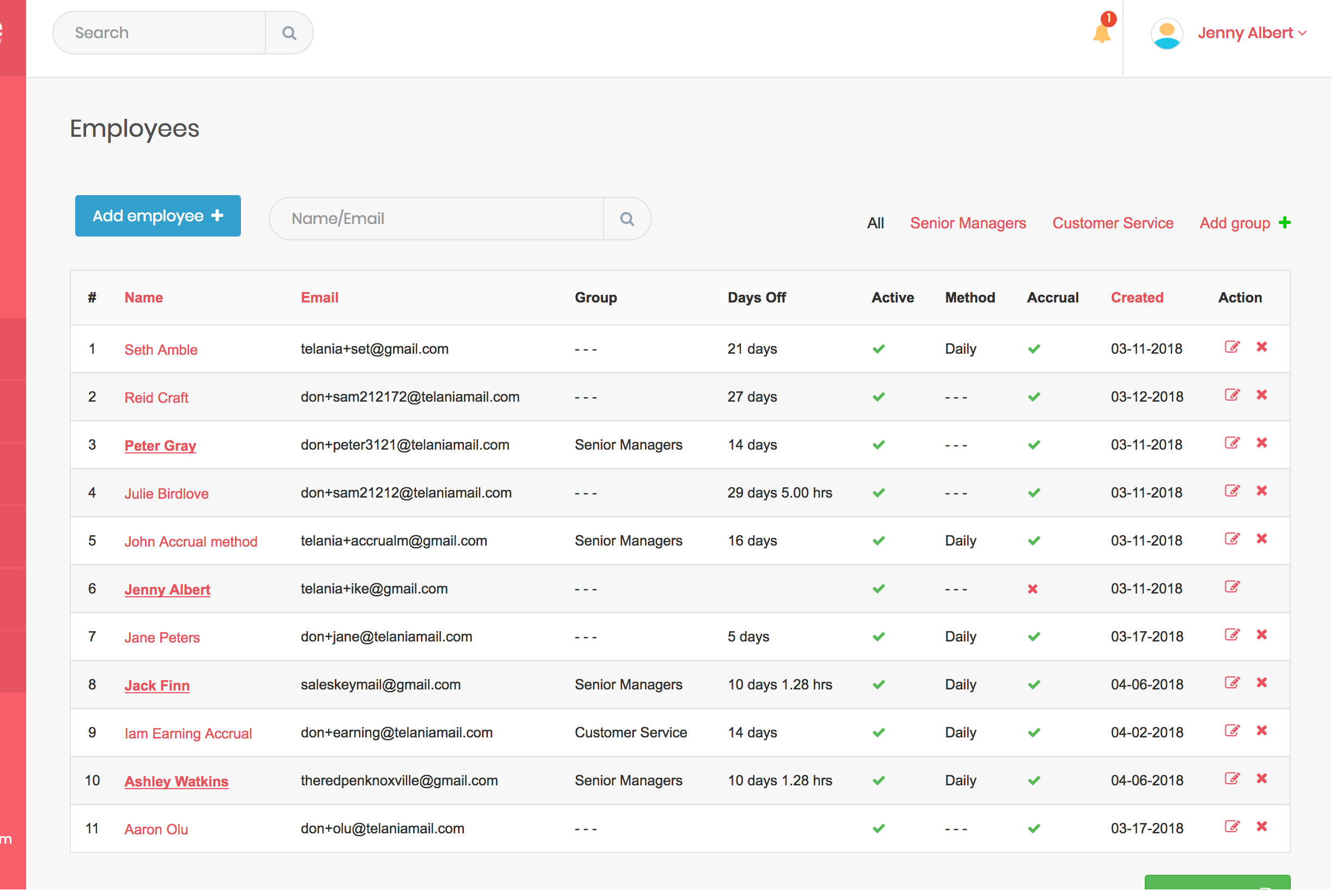Open Seth Amble's profile link
The width and height of the screenshot is (1335, 896).
[162, 350]
